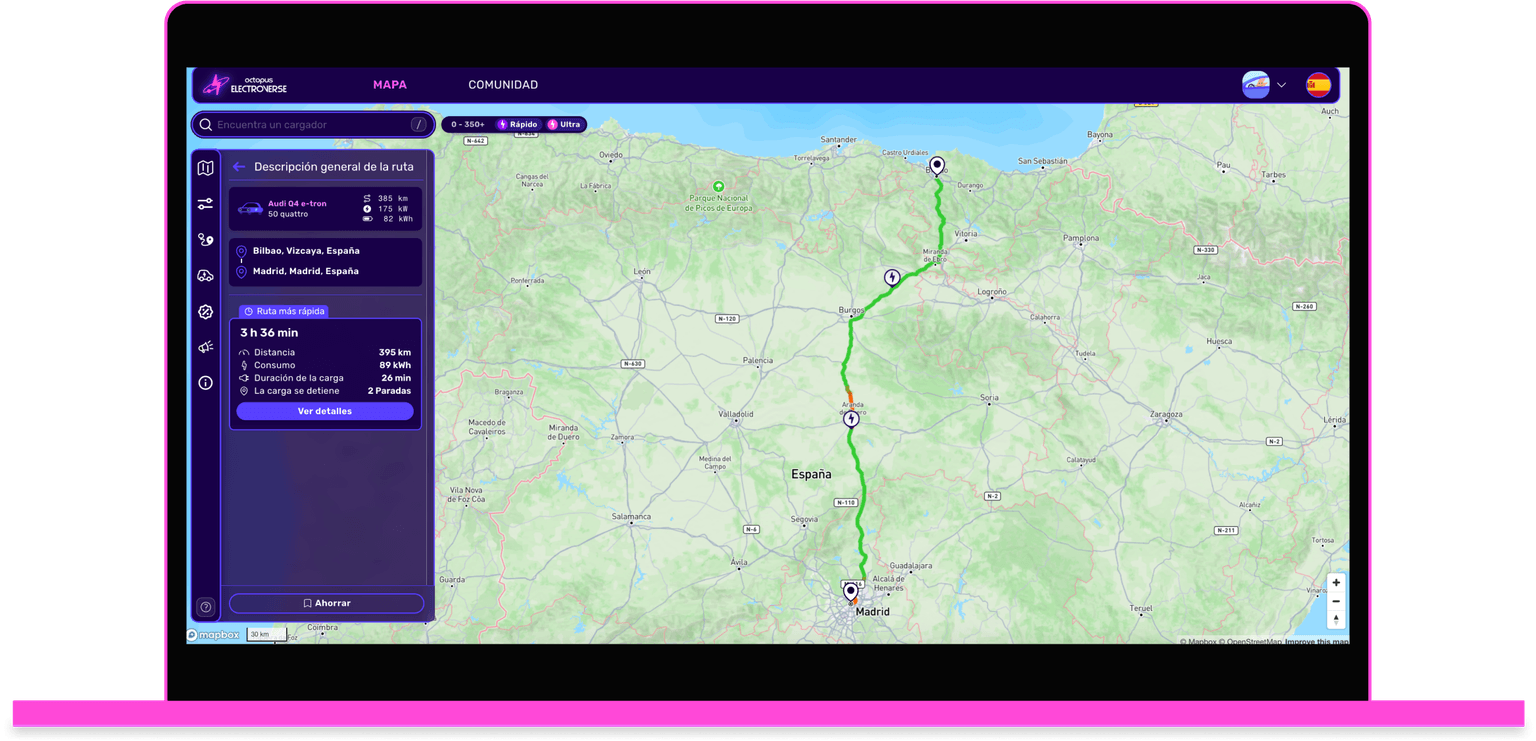Save the route with Ahorrar button
Viewport: 1536px width, 741px height.
[325, 602]
